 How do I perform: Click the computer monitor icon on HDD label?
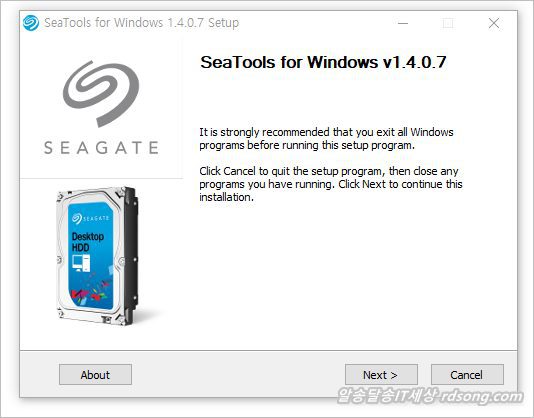pyautogui.click(x=81, y=263)
